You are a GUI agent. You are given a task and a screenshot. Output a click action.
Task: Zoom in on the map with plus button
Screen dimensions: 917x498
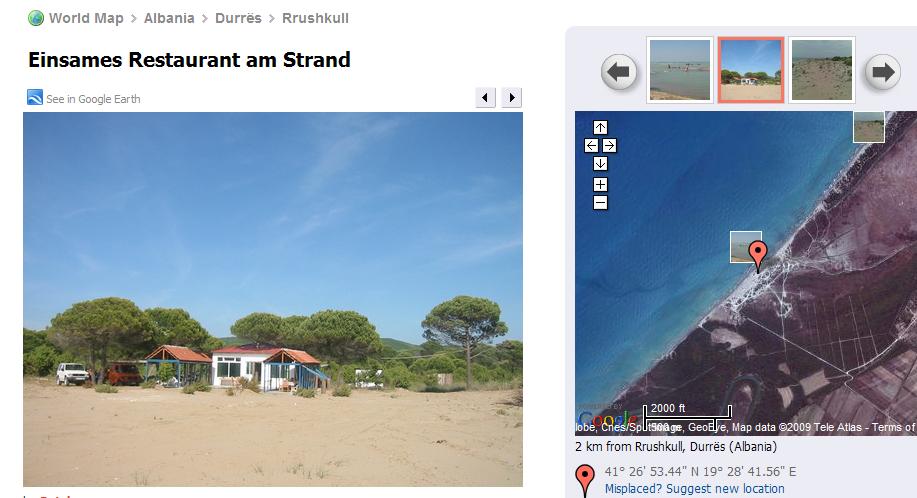[x=600, y=185]
